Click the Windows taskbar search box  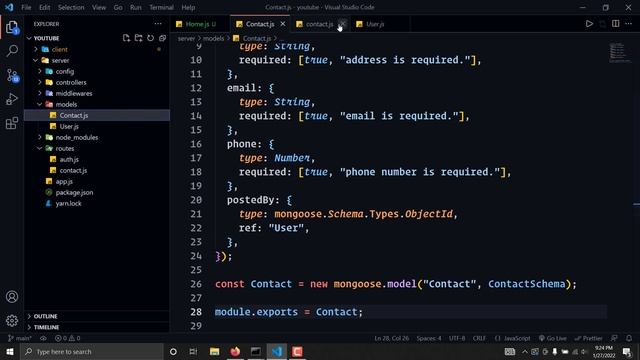point(92,351)
